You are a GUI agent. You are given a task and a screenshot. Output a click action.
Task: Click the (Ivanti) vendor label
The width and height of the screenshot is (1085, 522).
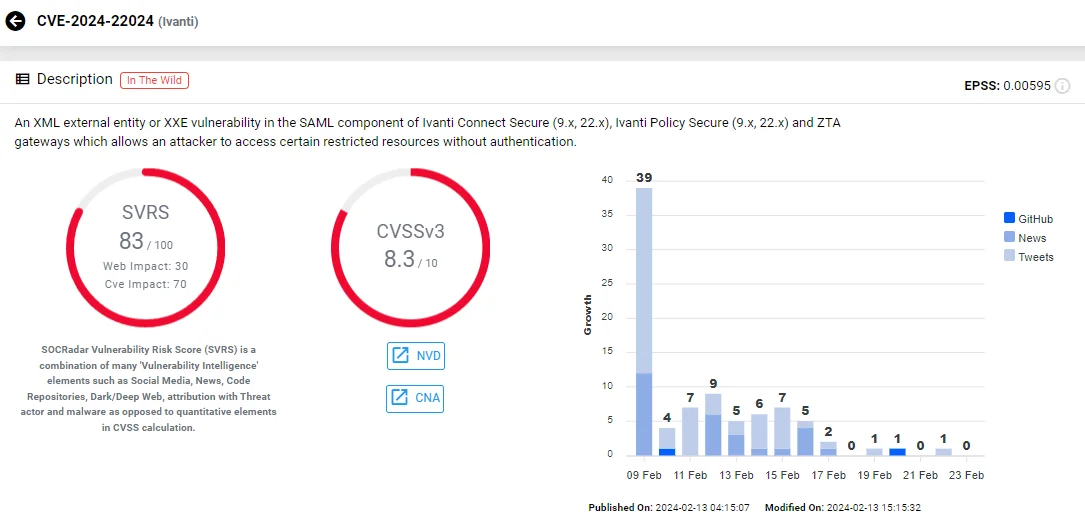(179, 22)
